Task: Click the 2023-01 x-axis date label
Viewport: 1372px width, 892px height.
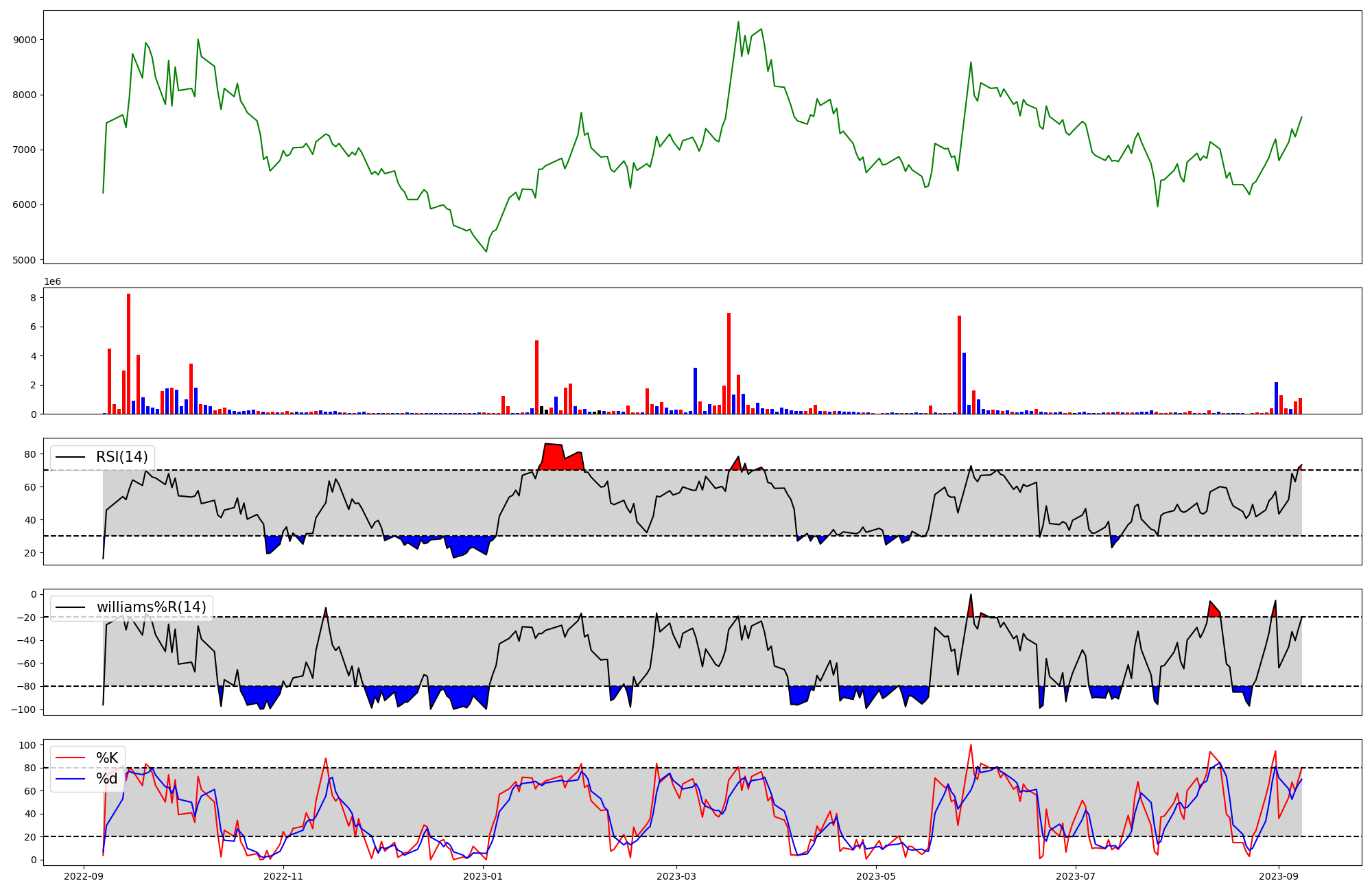Action: (x=483, y=876)
